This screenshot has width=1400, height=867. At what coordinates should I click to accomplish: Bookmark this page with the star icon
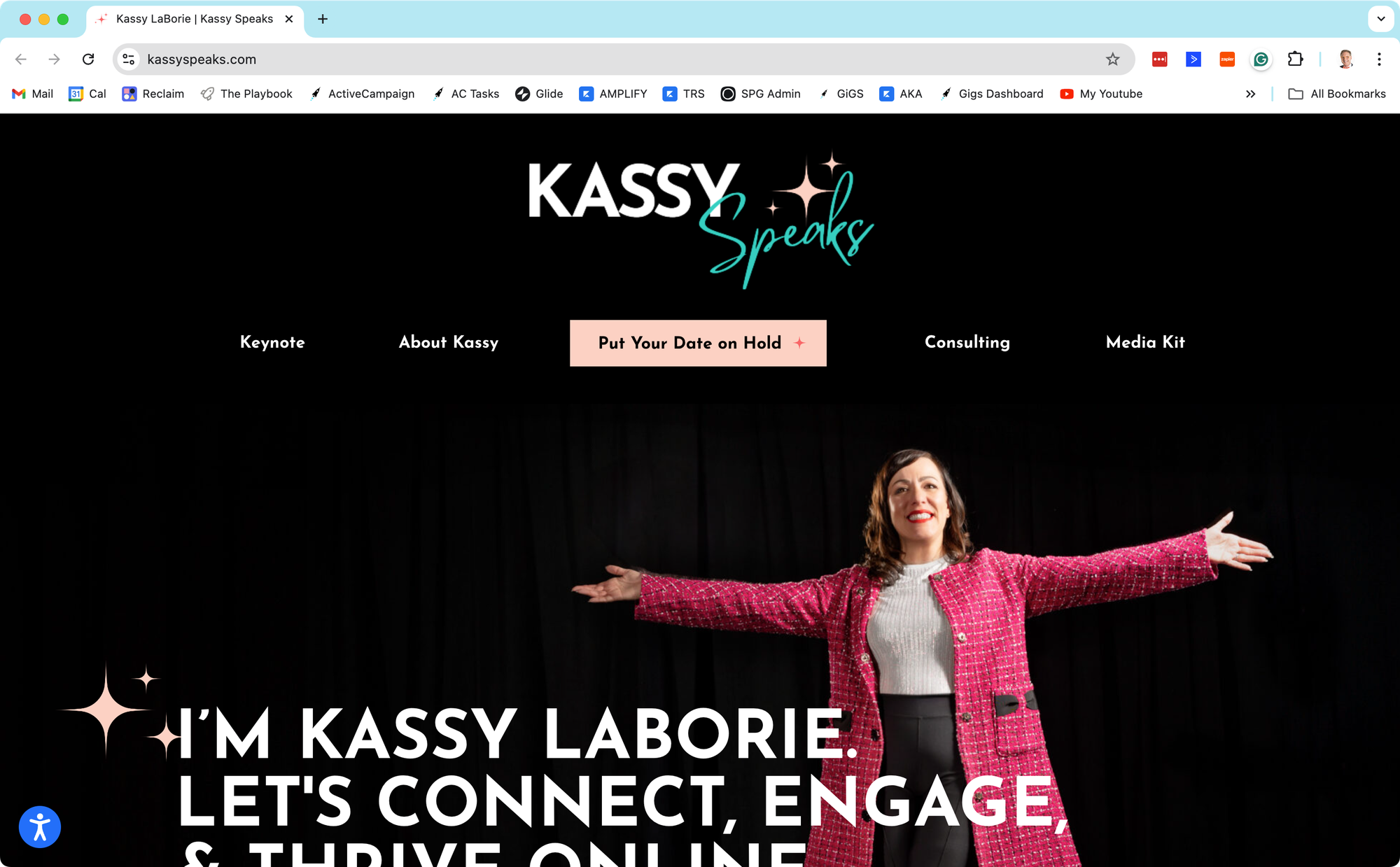coord(1113,59)
